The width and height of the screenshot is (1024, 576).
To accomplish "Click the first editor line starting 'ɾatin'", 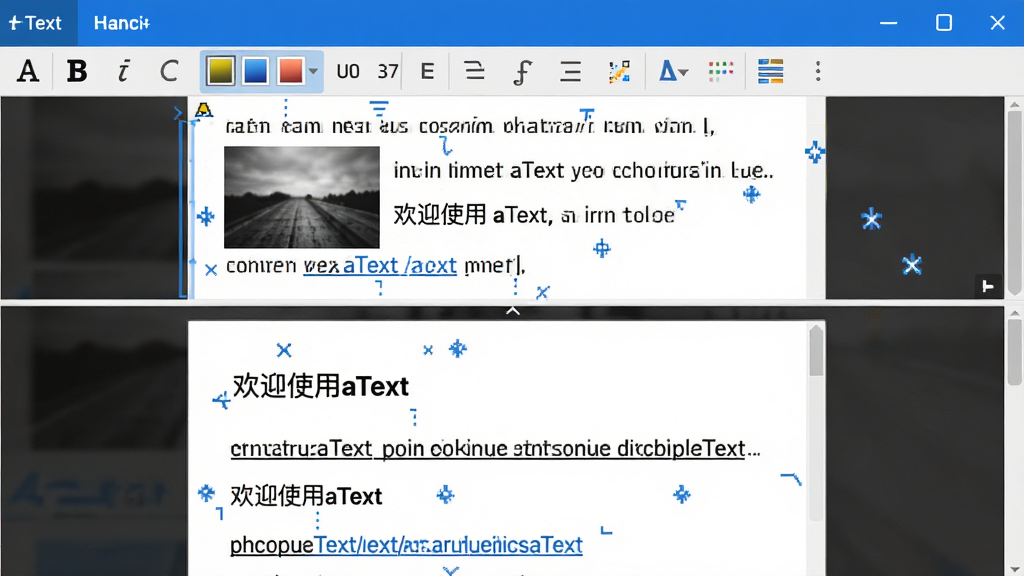I will [x=470, y=126].
